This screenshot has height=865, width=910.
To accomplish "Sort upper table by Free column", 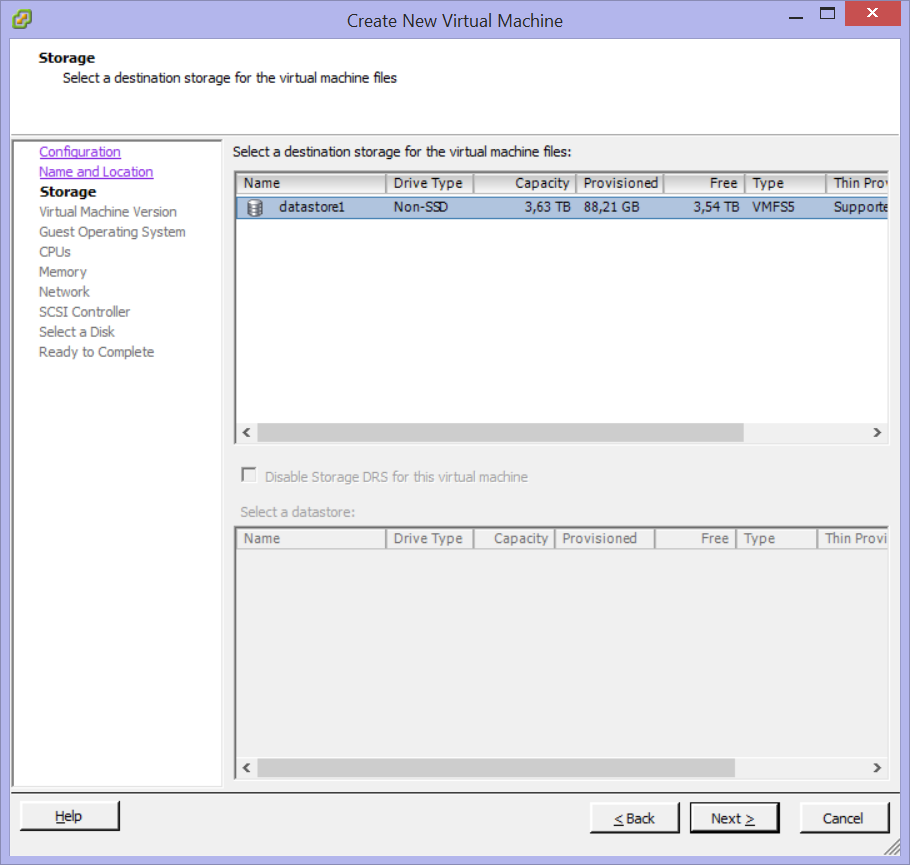I will tap(705, 183).
